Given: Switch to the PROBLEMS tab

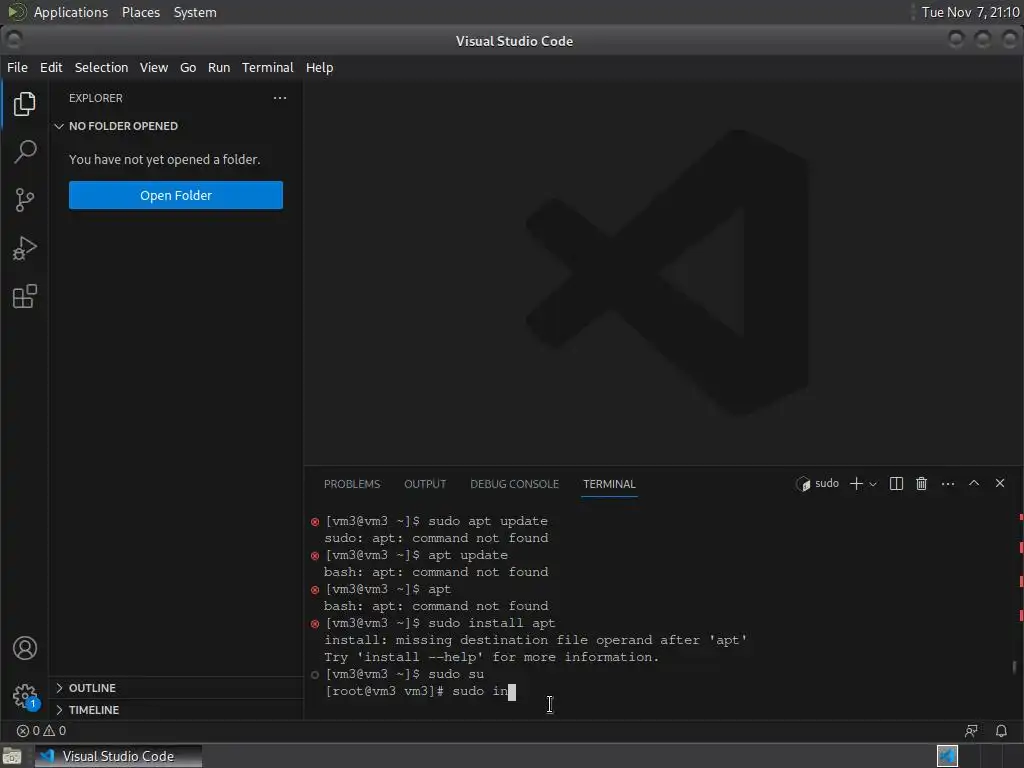Looking at the screenshot, I should coord(352,484).
